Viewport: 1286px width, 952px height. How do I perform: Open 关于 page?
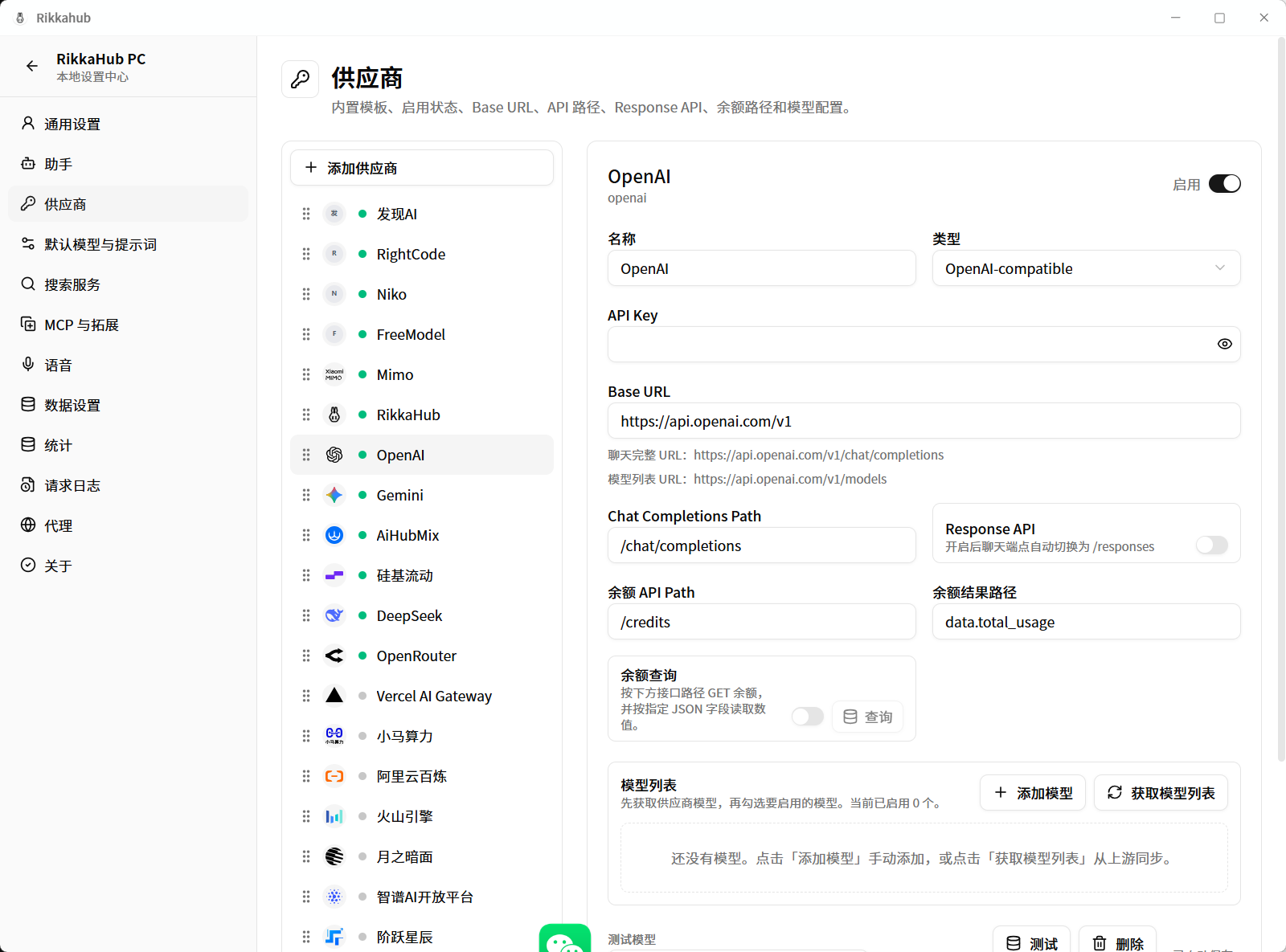point(129,566)
